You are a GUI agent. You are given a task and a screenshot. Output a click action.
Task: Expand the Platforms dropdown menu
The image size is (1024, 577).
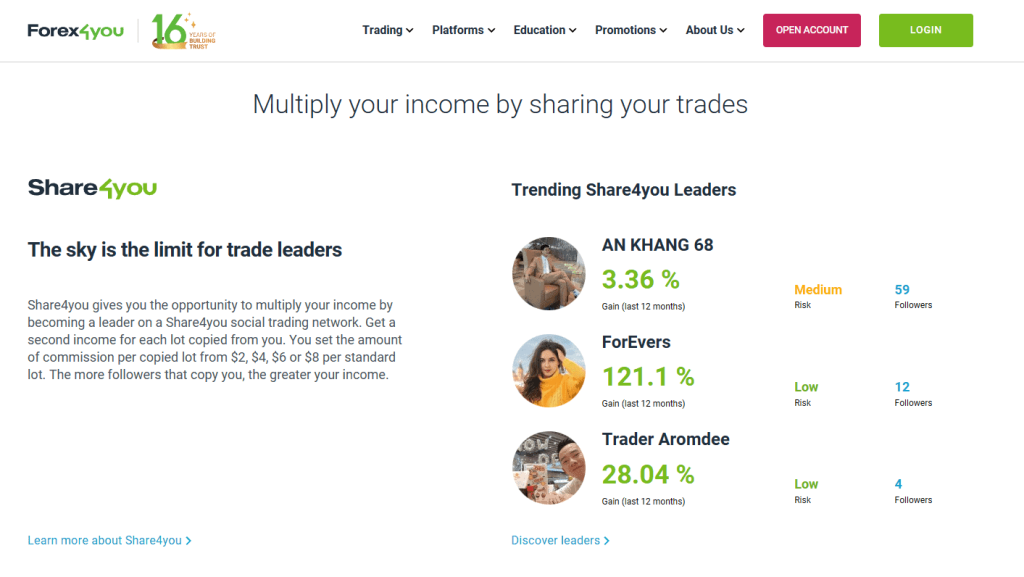(464, 30)
